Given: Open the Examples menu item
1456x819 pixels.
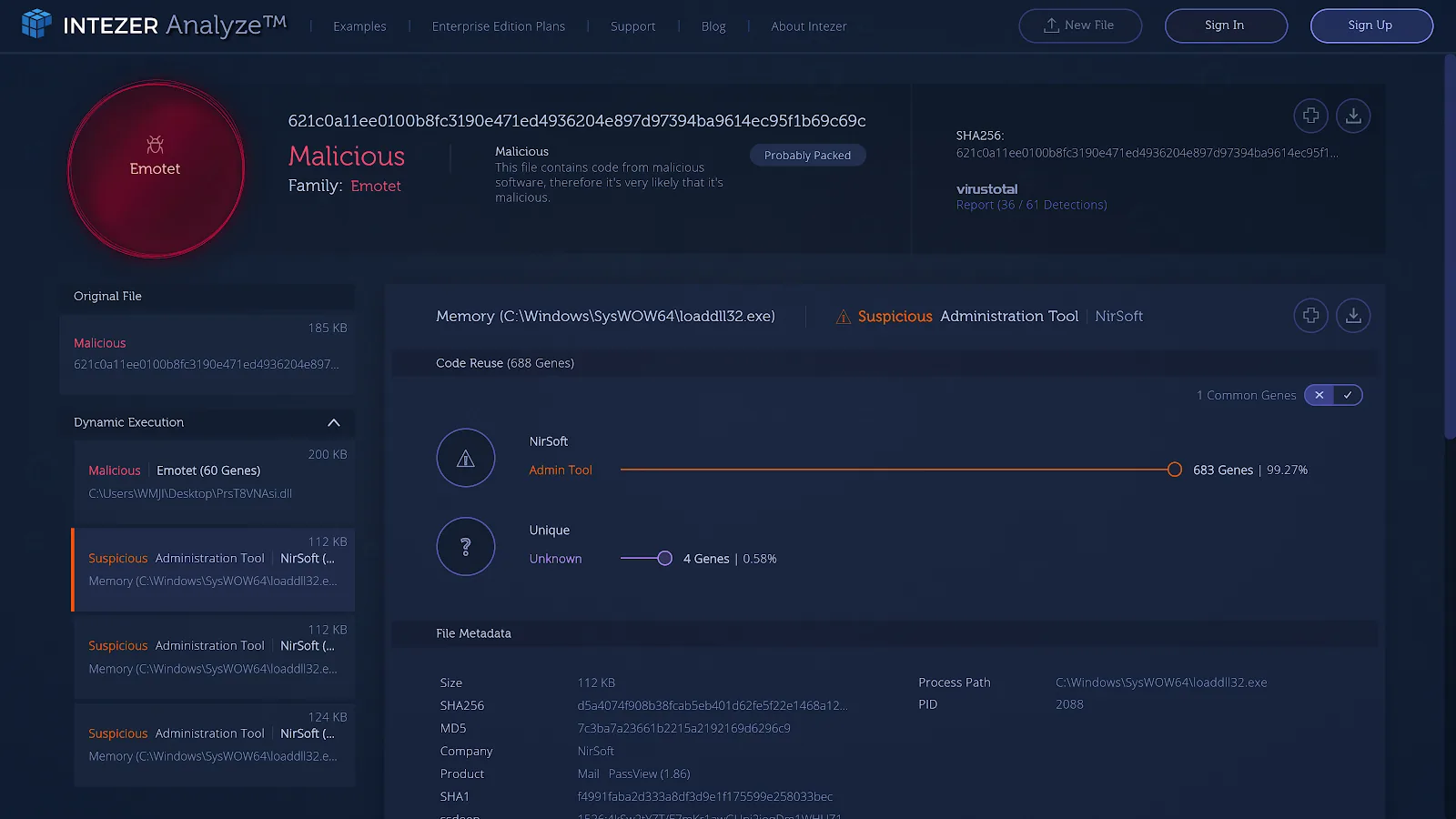Looking at the screenshot, I should click(x=359, y=26).
